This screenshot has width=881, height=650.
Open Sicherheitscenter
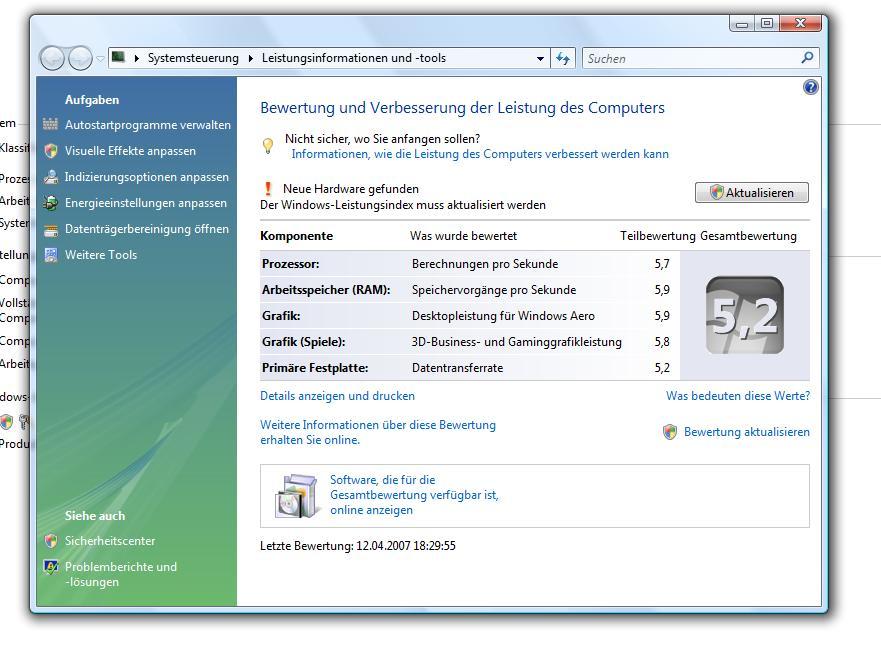pyautogui.click(x=110, y=541)
